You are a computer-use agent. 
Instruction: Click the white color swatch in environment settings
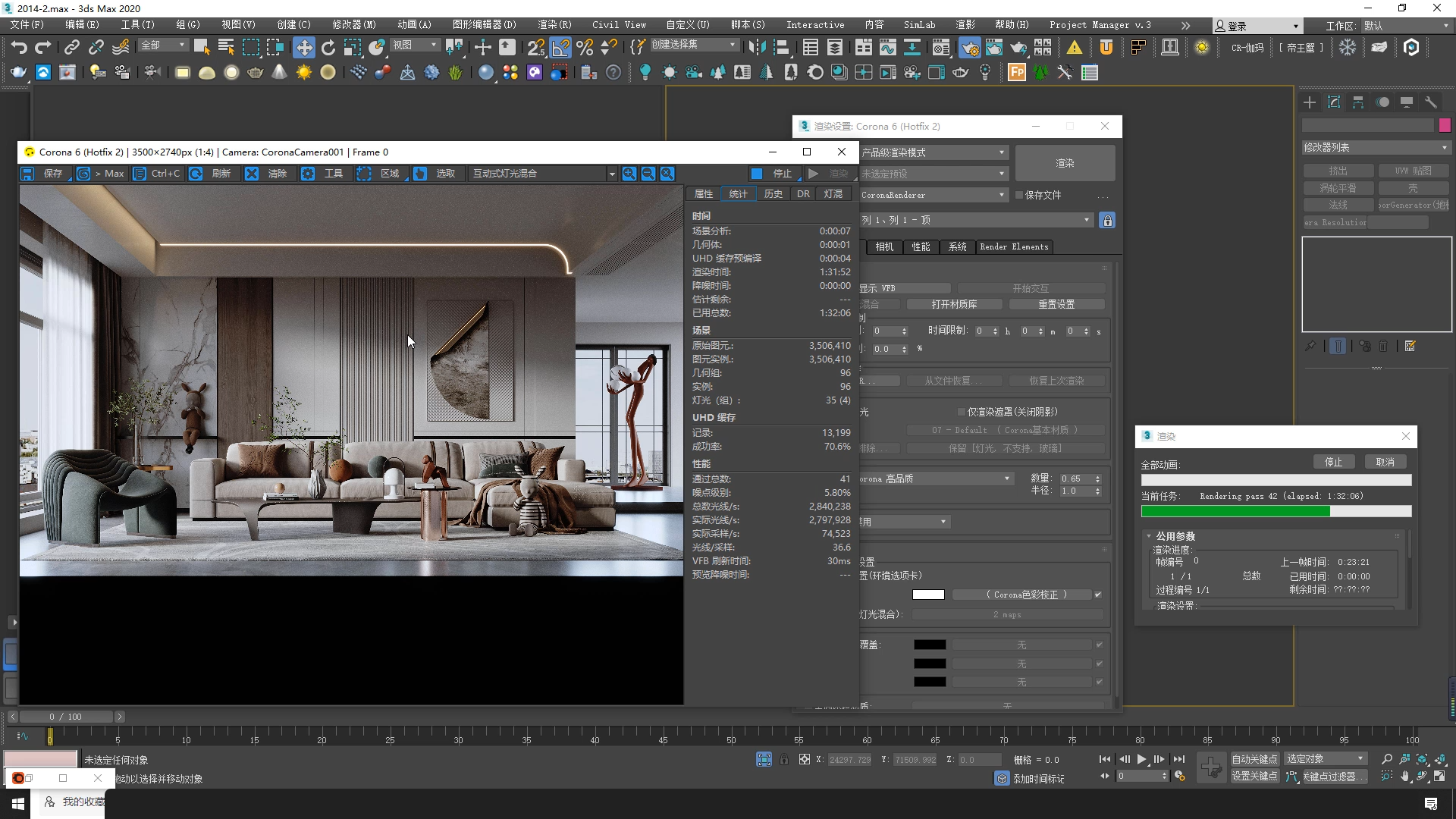[x=928, y=595]
